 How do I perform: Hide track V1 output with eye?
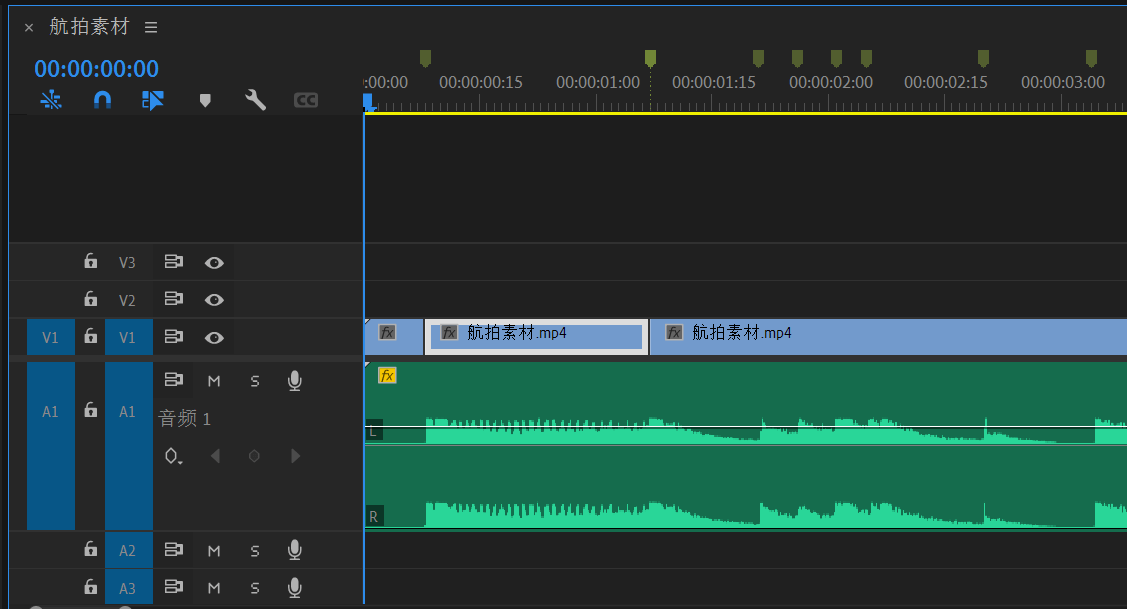(x=214, y=338)
